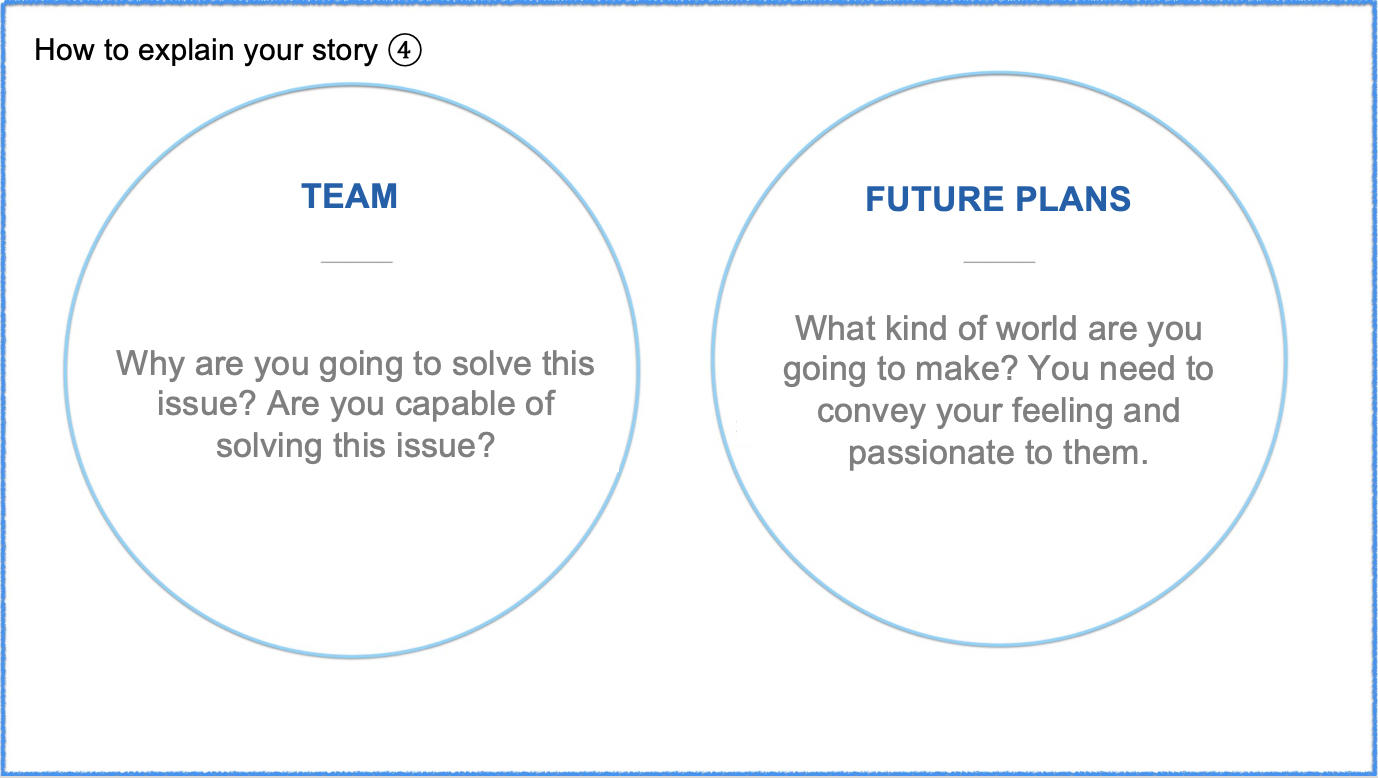Click the line 'passionate to them.'
This screenshot has height=778, width=1378.
[998, 453]
